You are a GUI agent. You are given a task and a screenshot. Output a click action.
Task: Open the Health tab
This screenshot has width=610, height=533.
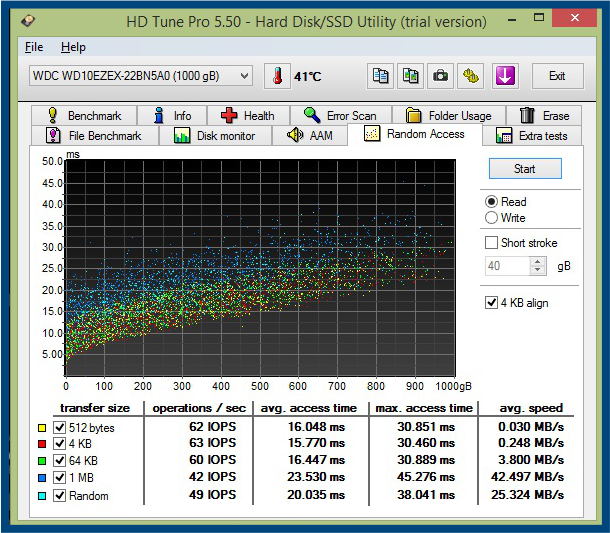coord(248,116)
